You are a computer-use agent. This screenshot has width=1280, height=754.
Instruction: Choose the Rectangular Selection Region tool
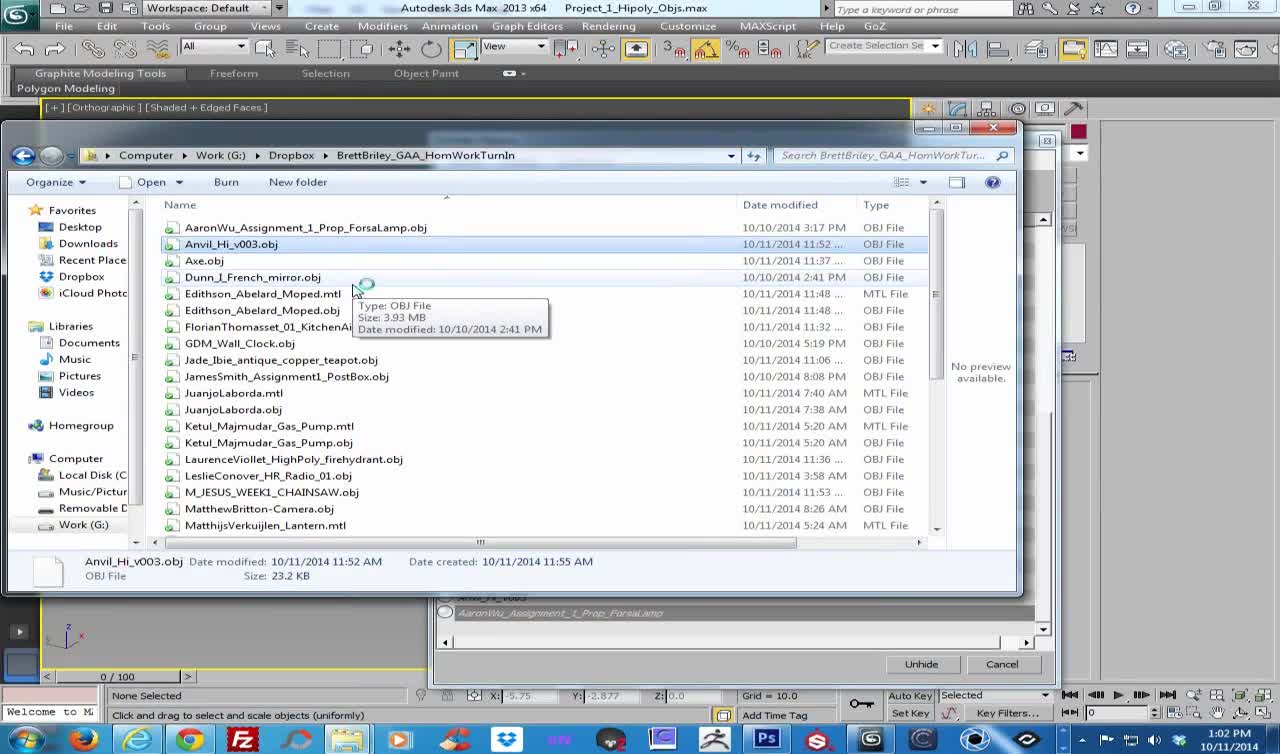point(329,48)
